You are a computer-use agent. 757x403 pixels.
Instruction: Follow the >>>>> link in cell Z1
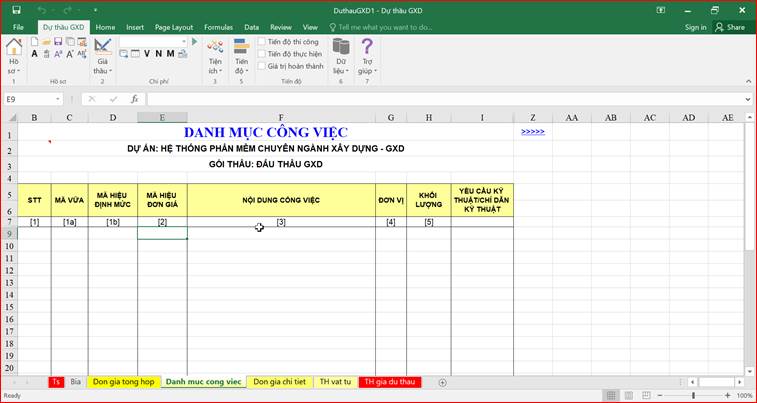[532, 131]
